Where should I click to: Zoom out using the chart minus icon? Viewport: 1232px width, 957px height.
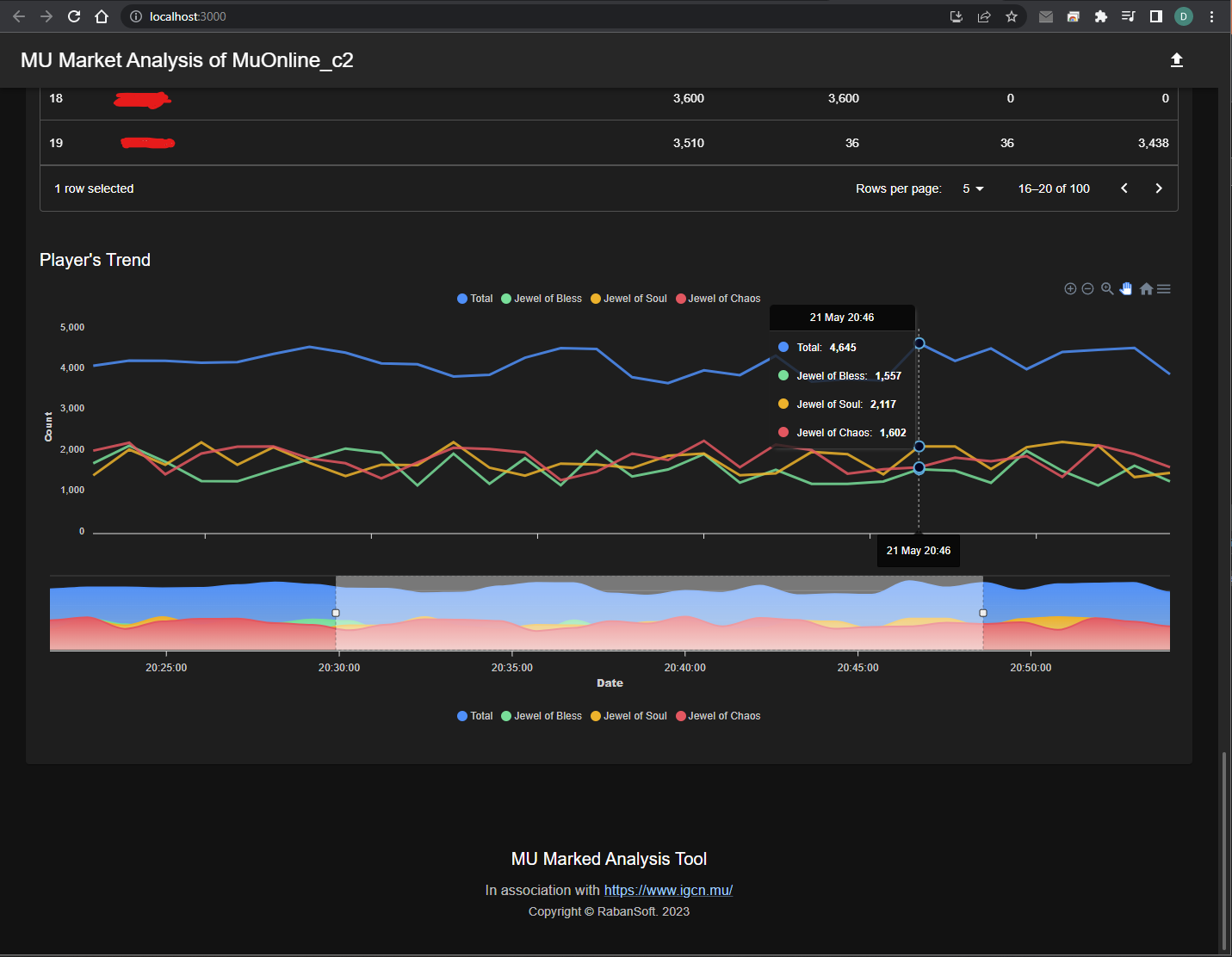pos(1088,289)
